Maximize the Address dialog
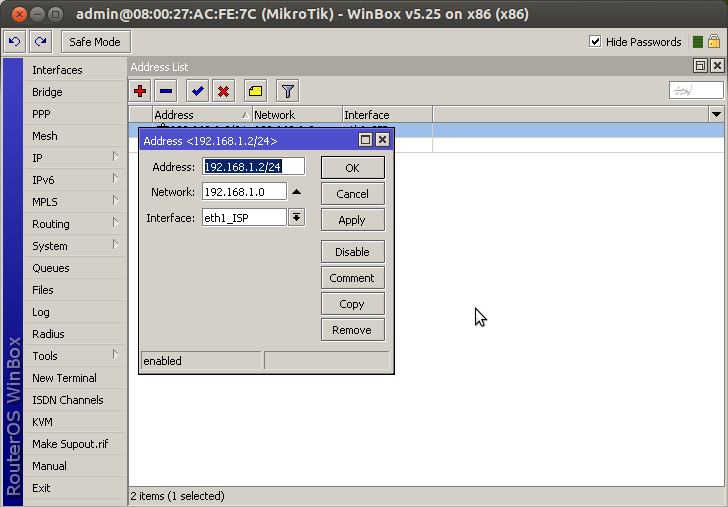 (x=365, y=140)
